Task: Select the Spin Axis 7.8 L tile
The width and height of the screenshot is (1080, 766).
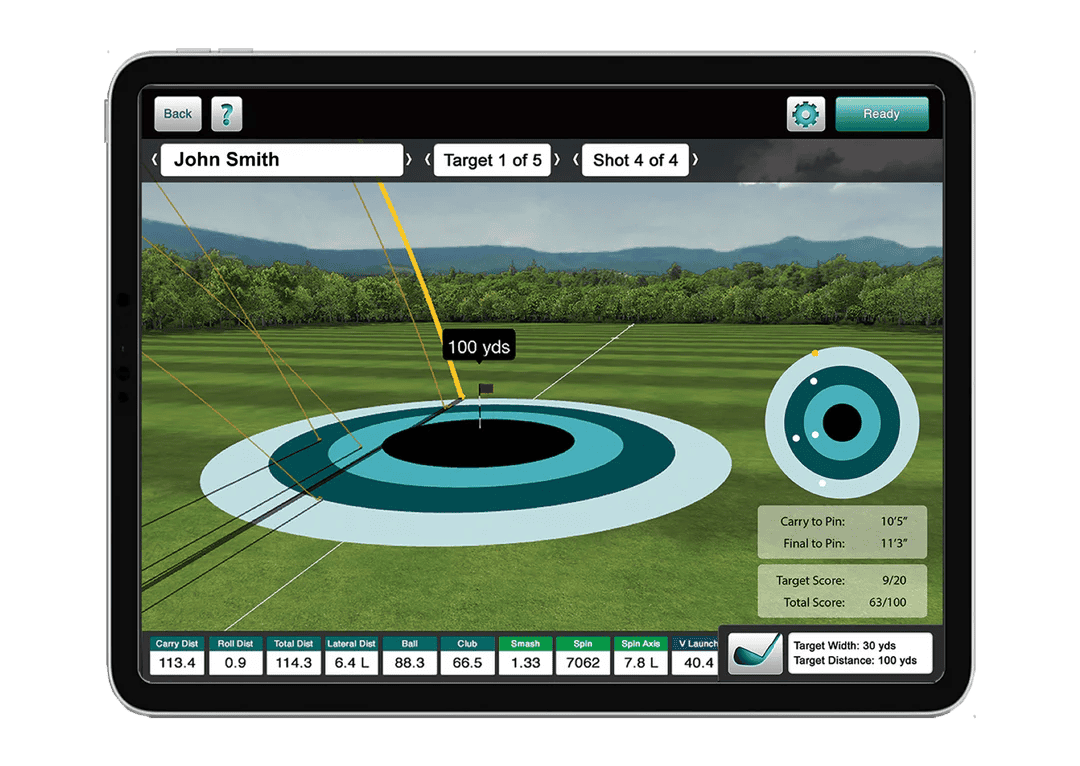Action: click(641, 655)
